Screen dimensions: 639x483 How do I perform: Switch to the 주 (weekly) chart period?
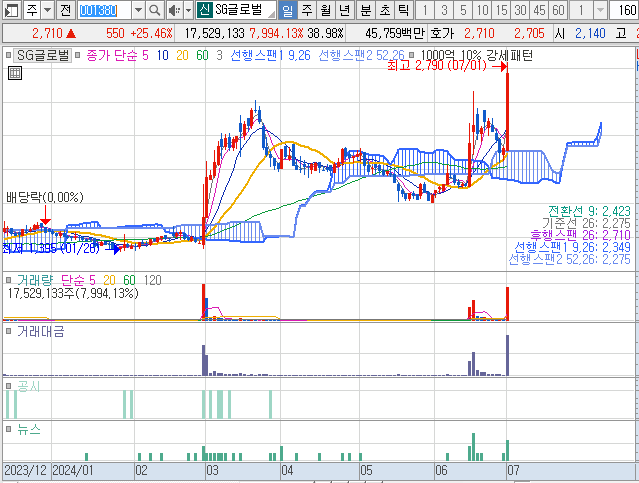(307, 10)
